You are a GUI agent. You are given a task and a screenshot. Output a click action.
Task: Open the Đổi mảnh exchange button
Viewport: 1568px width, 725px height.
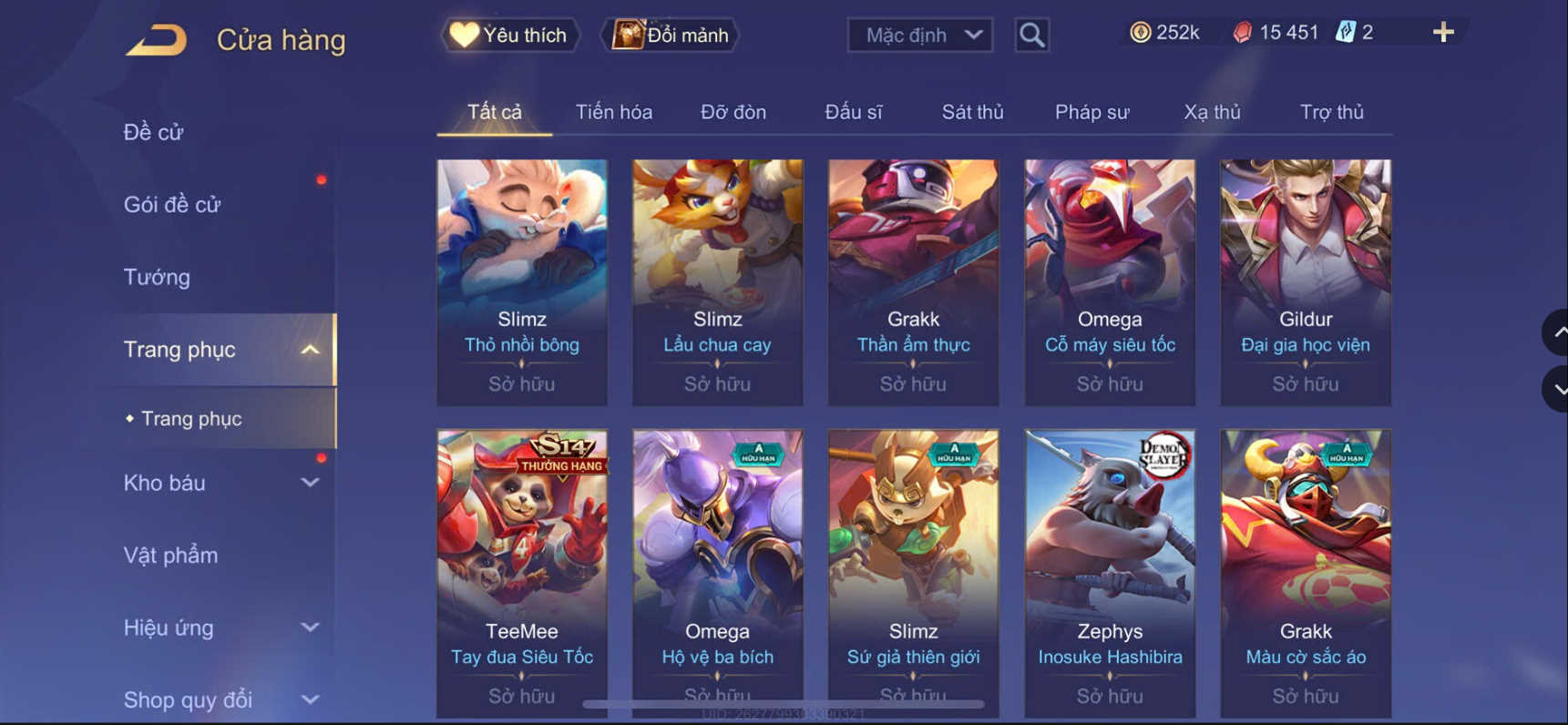[x=671, y=36]
